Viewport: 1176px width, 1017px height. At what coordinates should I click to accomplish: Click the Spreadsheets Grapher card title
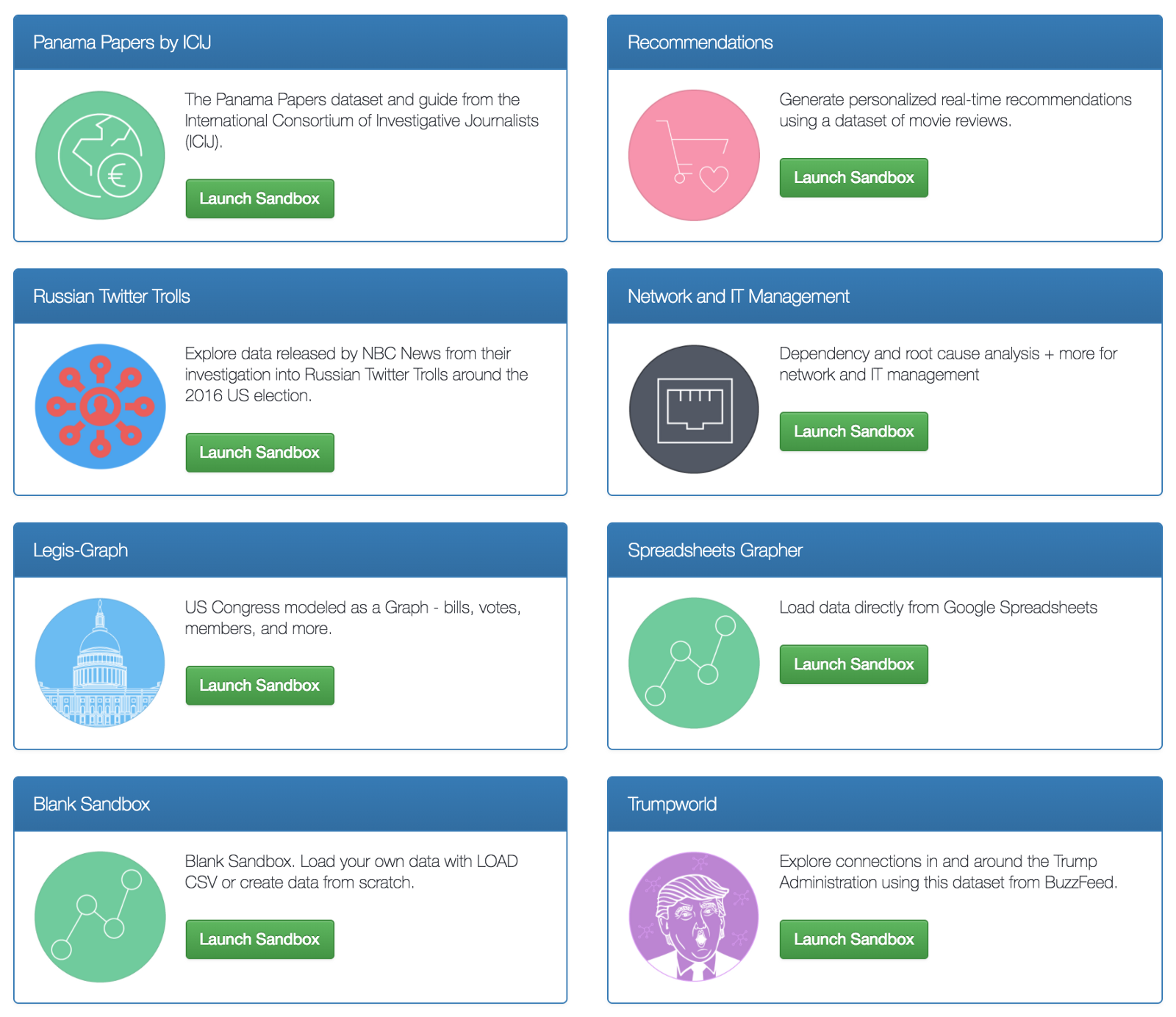click(714, 550)
